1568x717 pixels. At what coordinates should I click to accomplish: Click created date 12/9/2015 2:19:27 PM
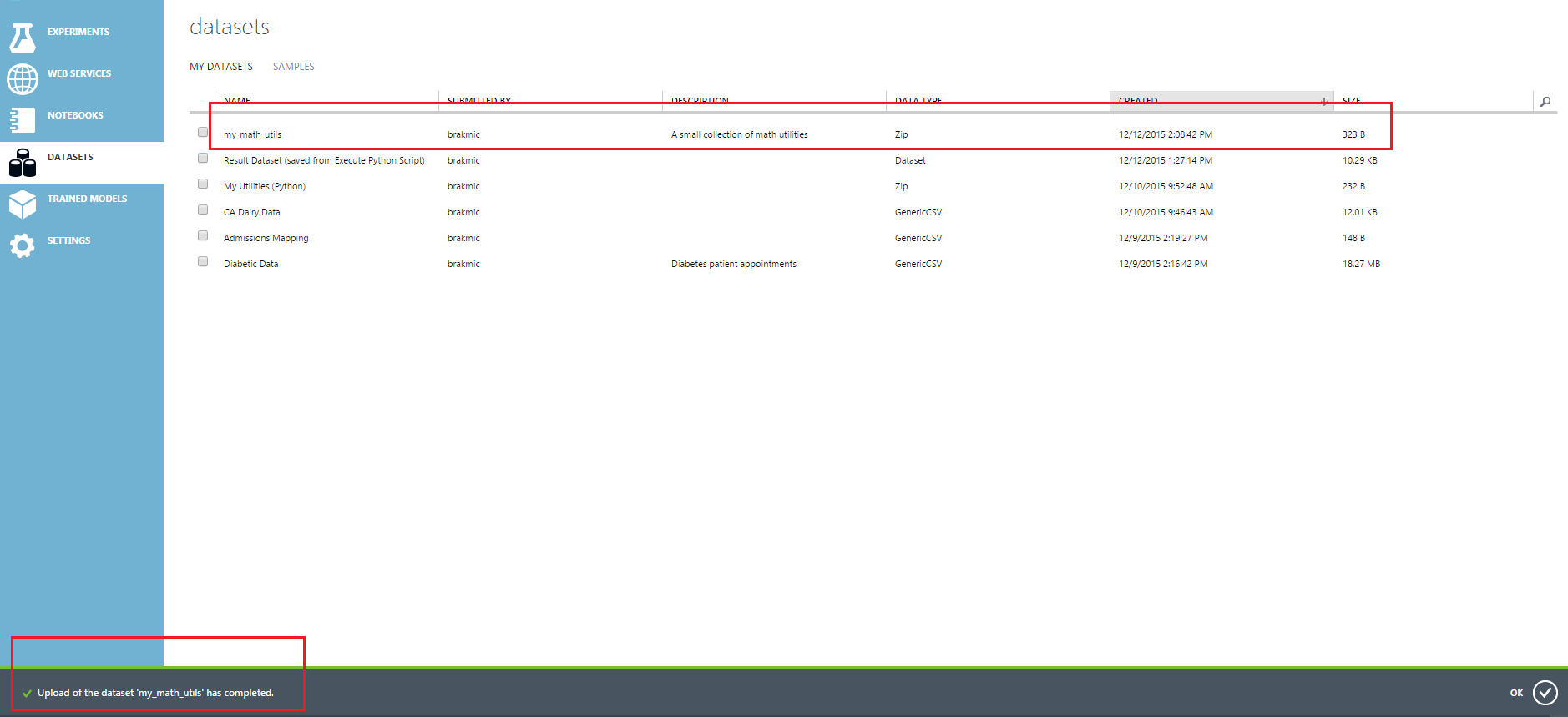pyautogui.click(x=1163, y=238)
